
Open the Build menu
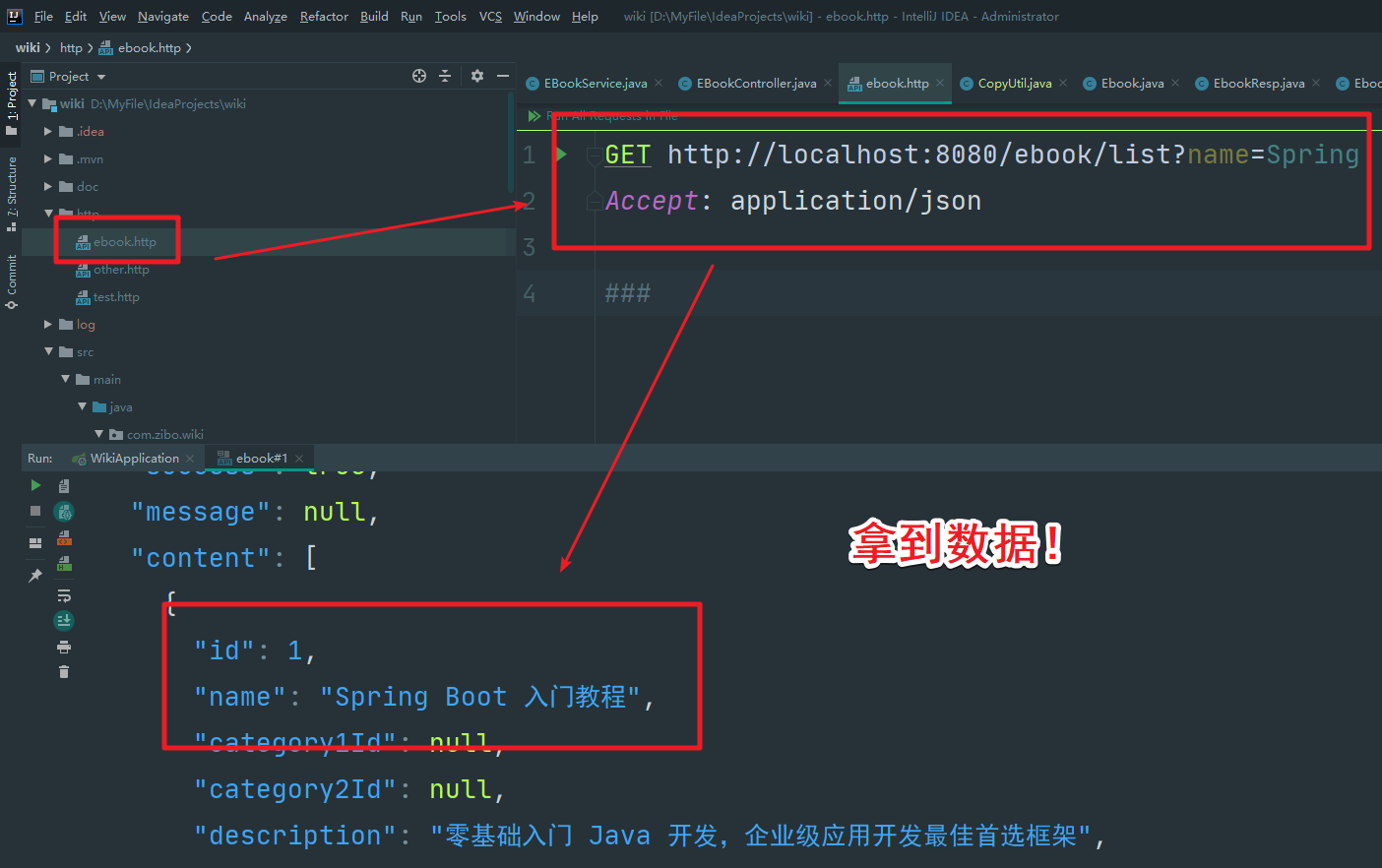click(374, 16)
